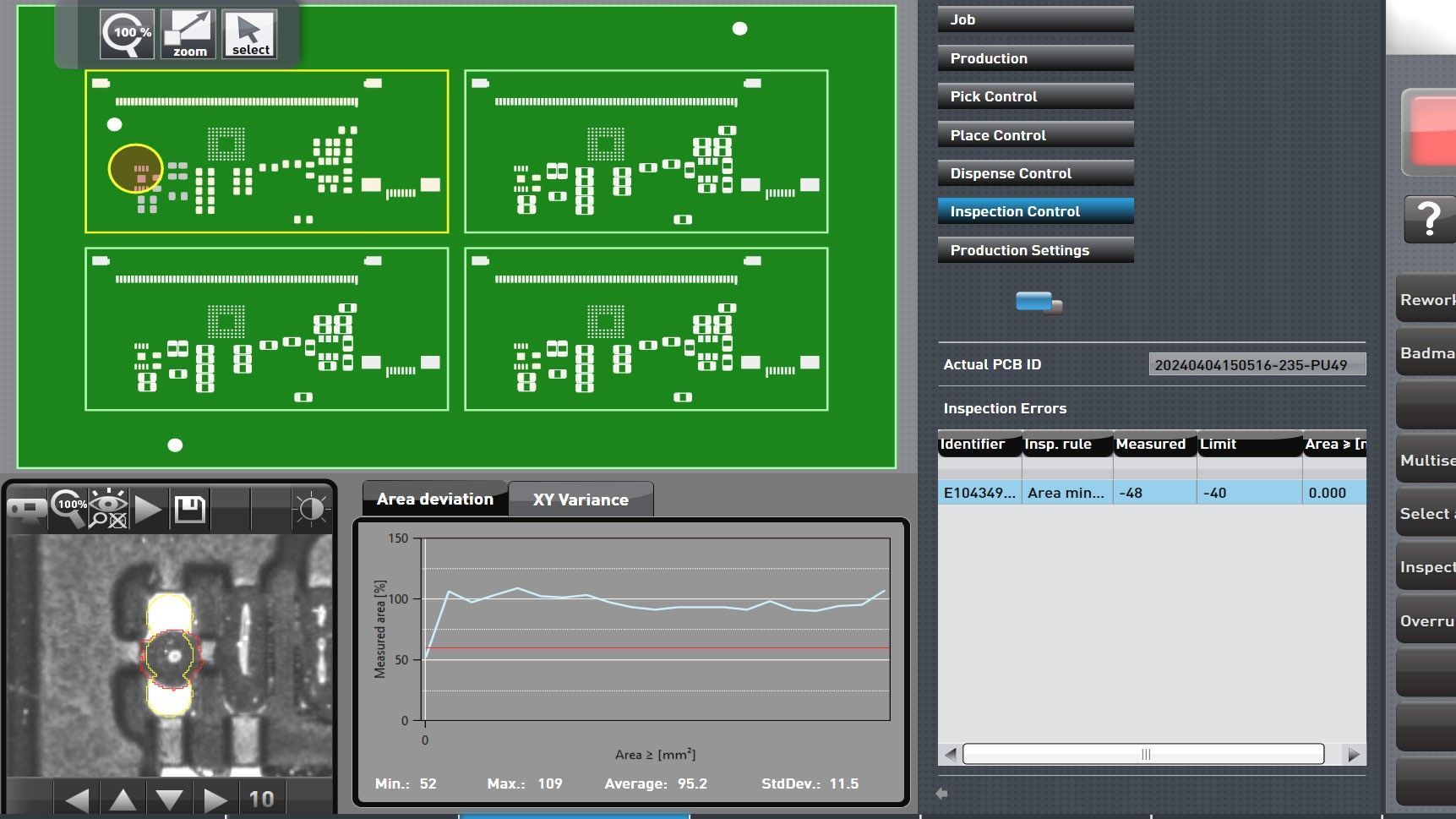Reset PCB view to 100% zoom

coord(127,35)
